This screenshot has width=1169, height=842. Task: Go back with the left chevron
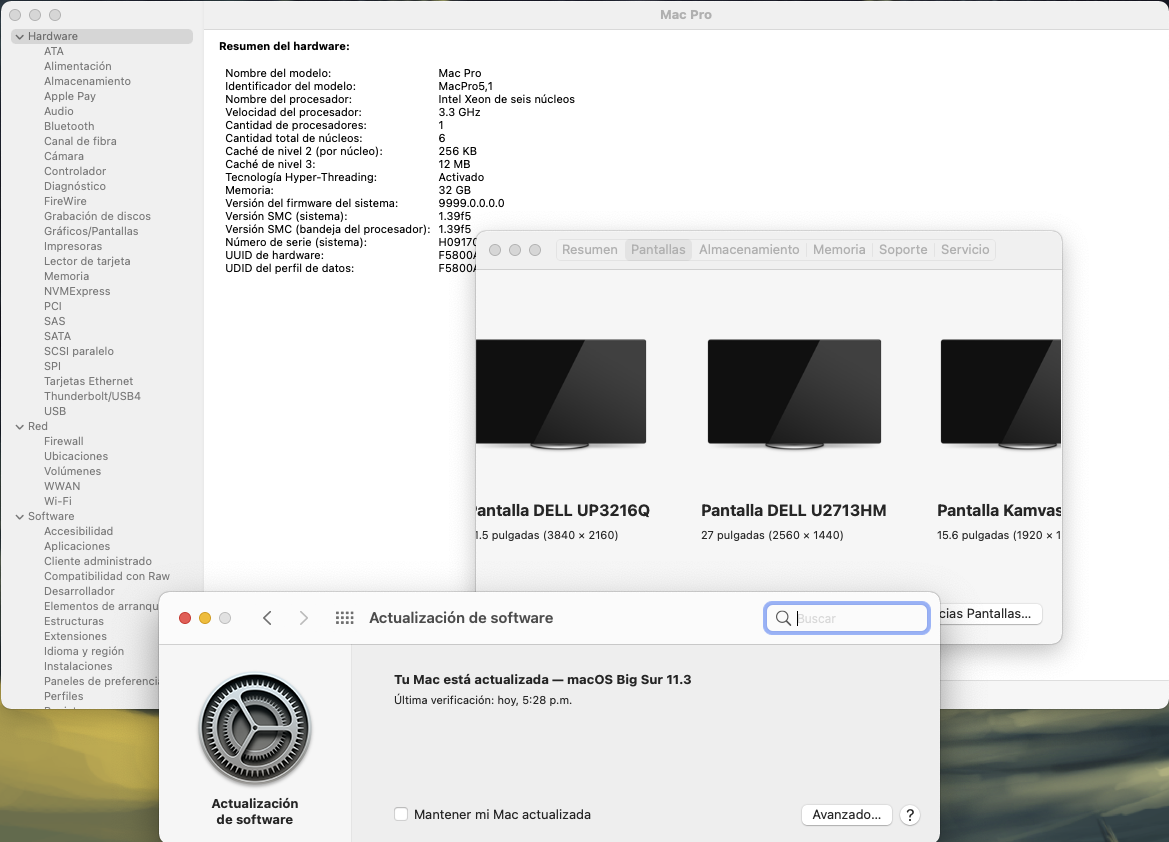click(x=267, y=618)
